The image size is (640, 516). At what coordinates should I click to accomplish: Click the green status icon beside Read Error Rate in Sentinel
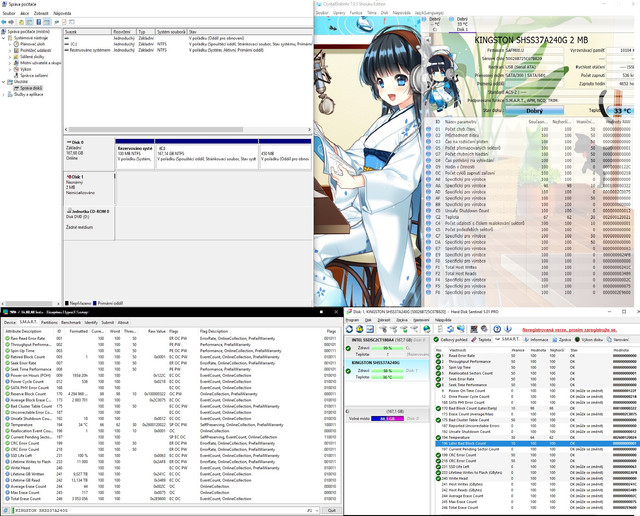click(x=438, y=356)
